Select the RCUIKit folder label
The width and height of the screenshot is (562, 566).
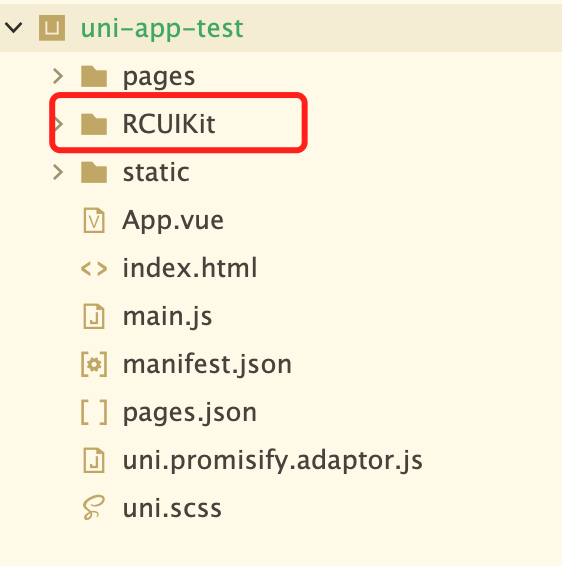pyautogui.click(x=169, y=124)
